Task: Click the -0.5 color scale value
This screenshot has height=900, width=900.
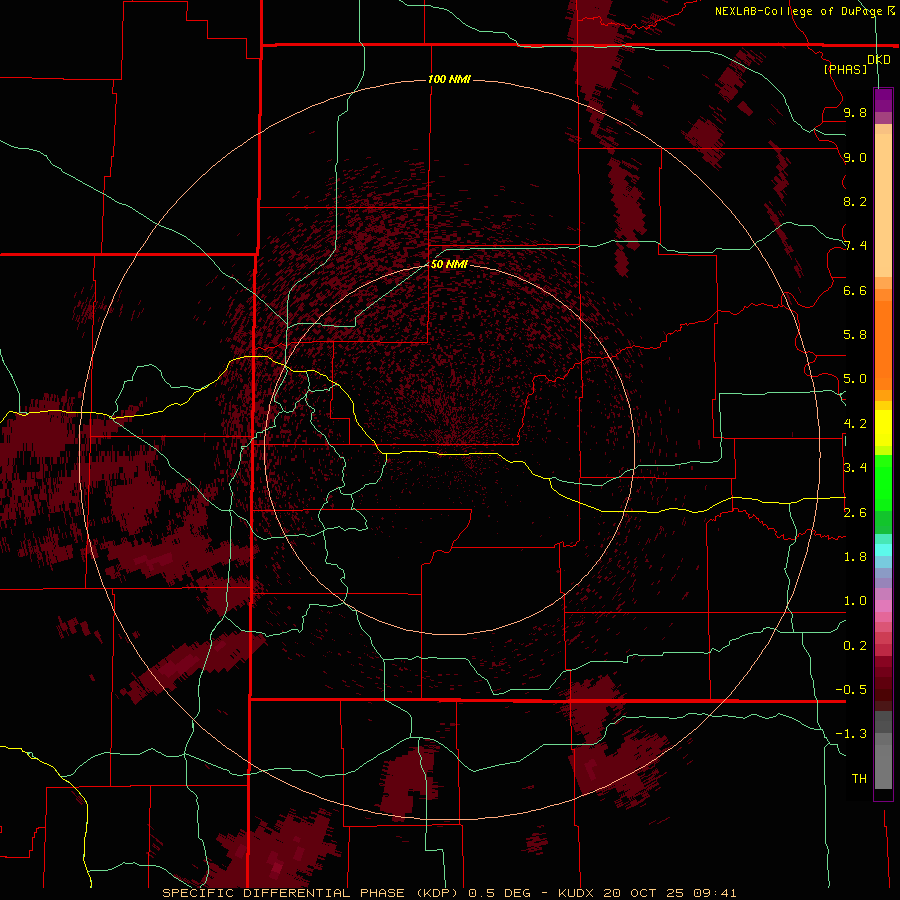Action: pyautogui.click(x=851, y=690)
